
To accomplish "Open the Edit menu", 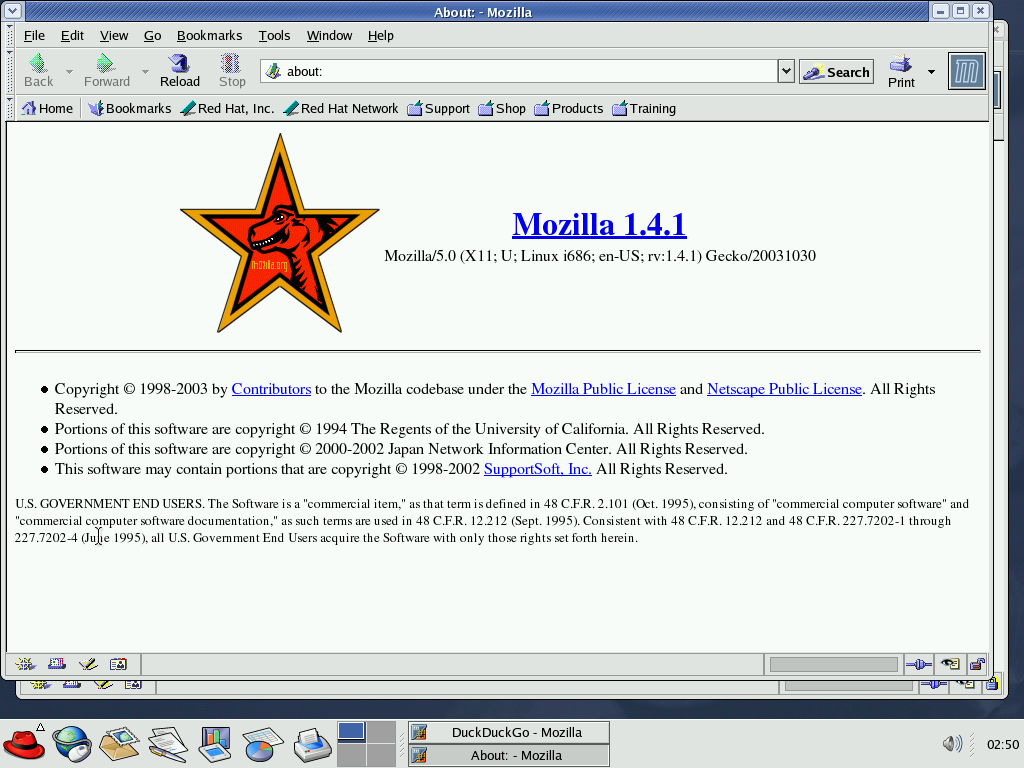I will click(x=72, y=36).
